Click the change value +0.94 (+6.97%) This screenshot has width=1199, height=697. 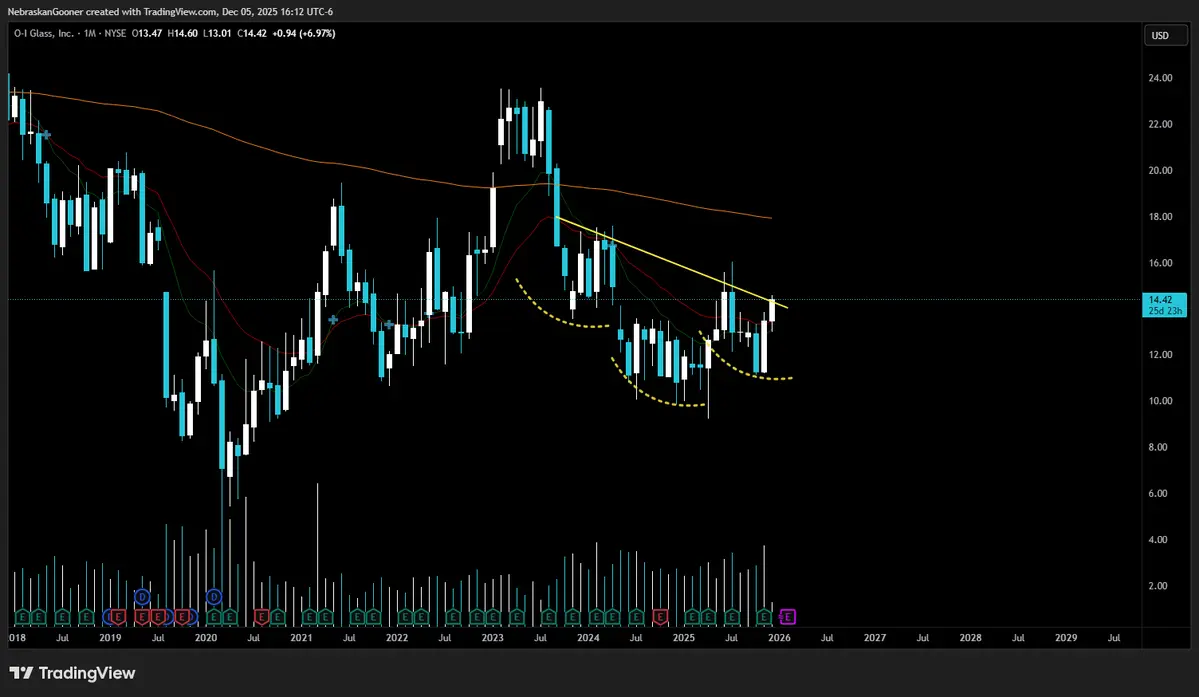304,34
